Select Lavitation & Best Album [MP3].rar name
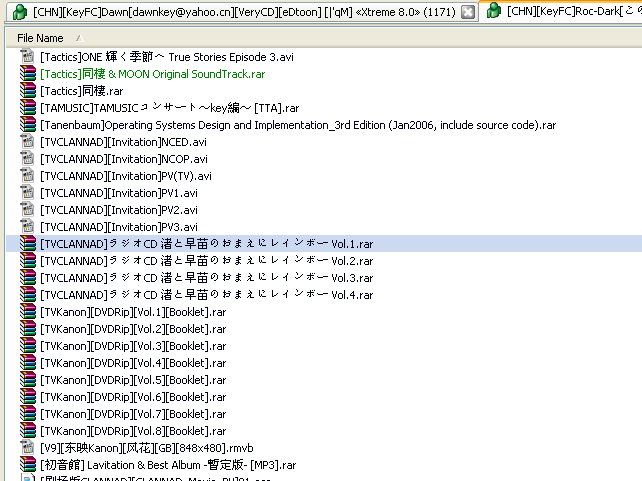 [168, 465]
